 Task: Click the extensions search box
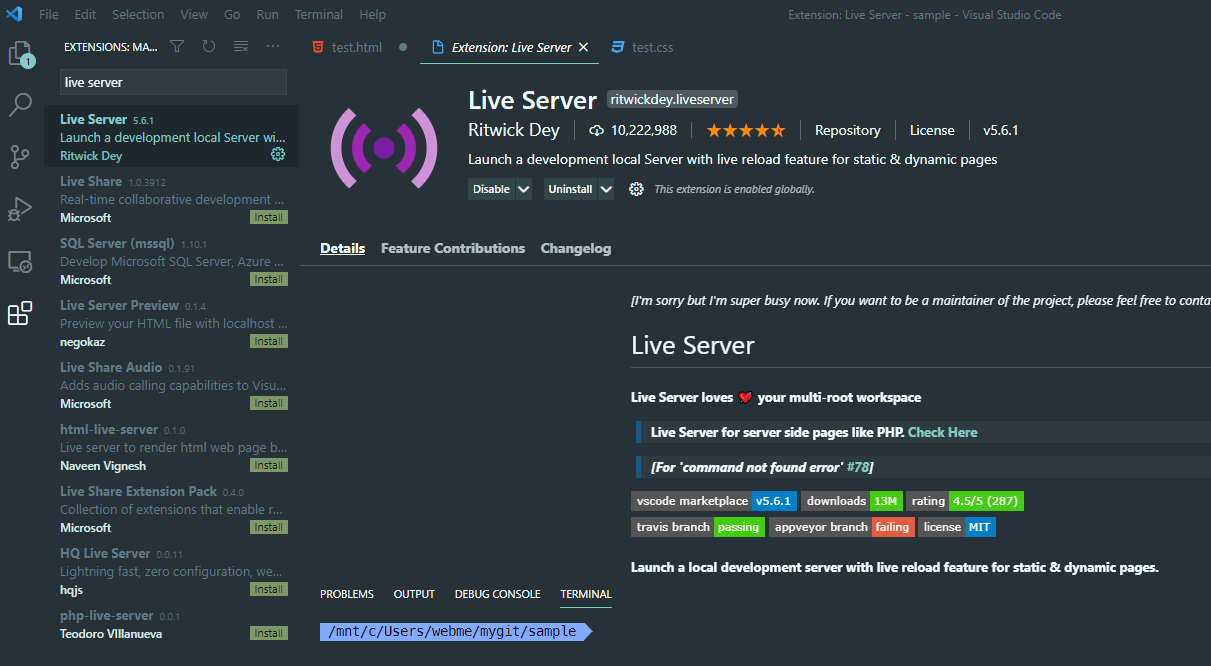point(174,82)
